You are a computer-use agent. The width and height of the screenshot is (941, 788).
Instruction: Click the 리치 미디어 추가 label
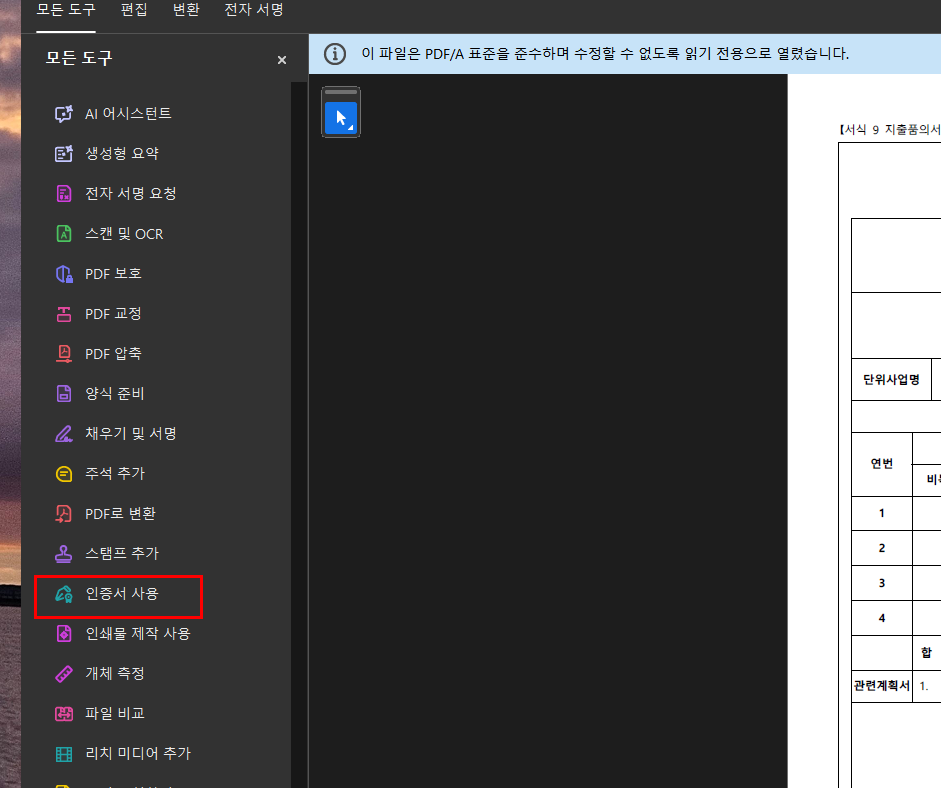pyautogui.click(x=138, y=754)
